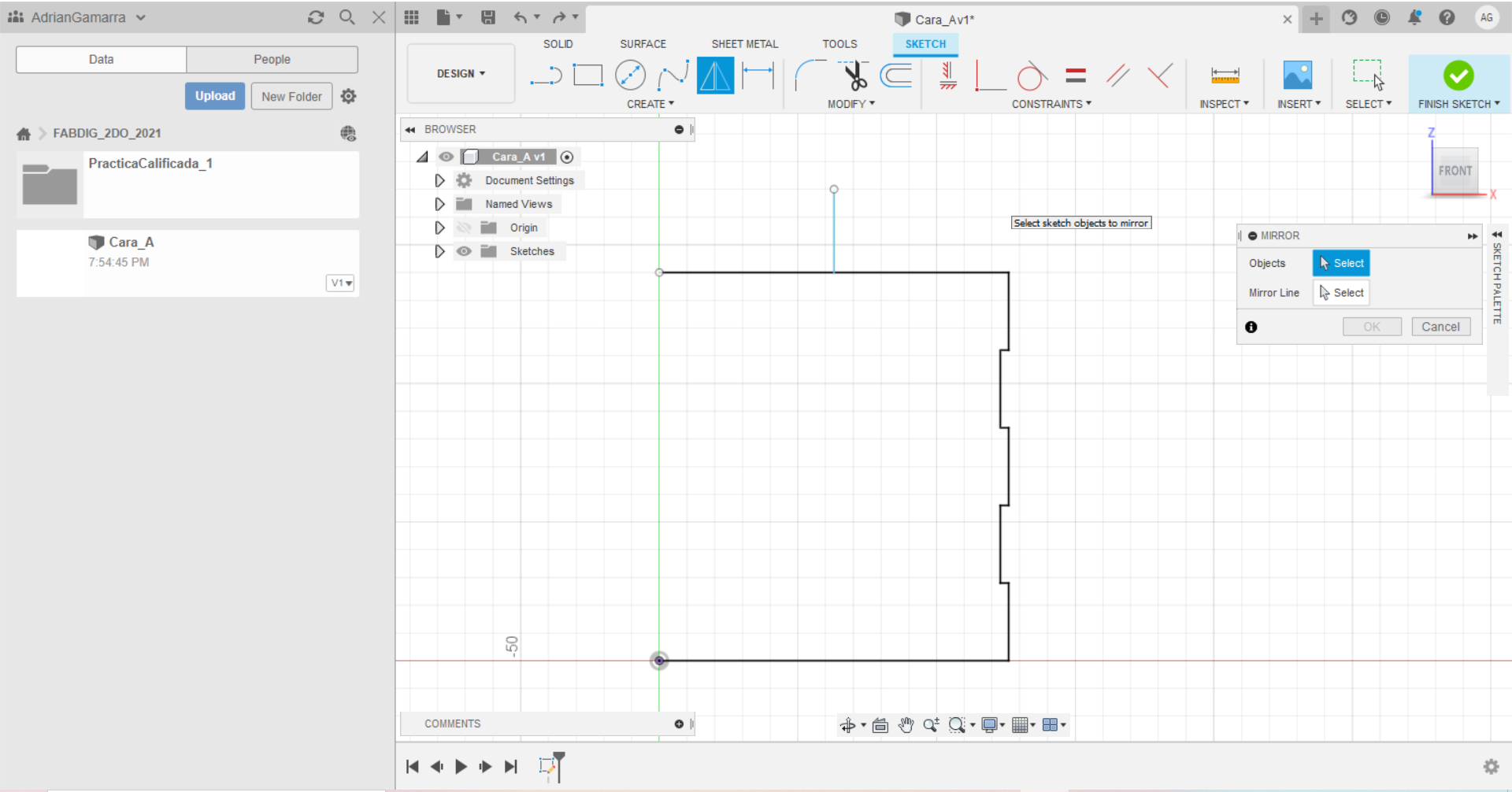
Task: Select the Fillet tool
Action: 810,76
